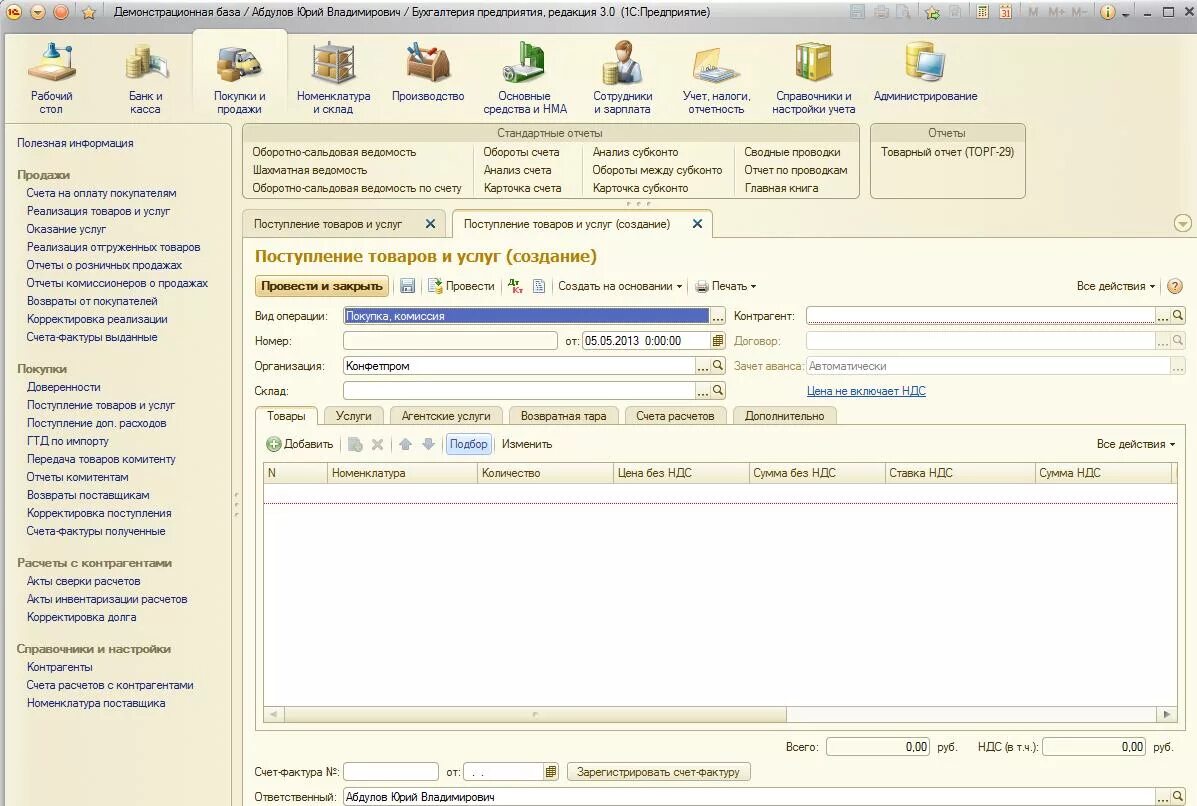Expand the tabs panel round arrow button
The width and height of the screenshot is (1197, 806).
point(1182,224)
